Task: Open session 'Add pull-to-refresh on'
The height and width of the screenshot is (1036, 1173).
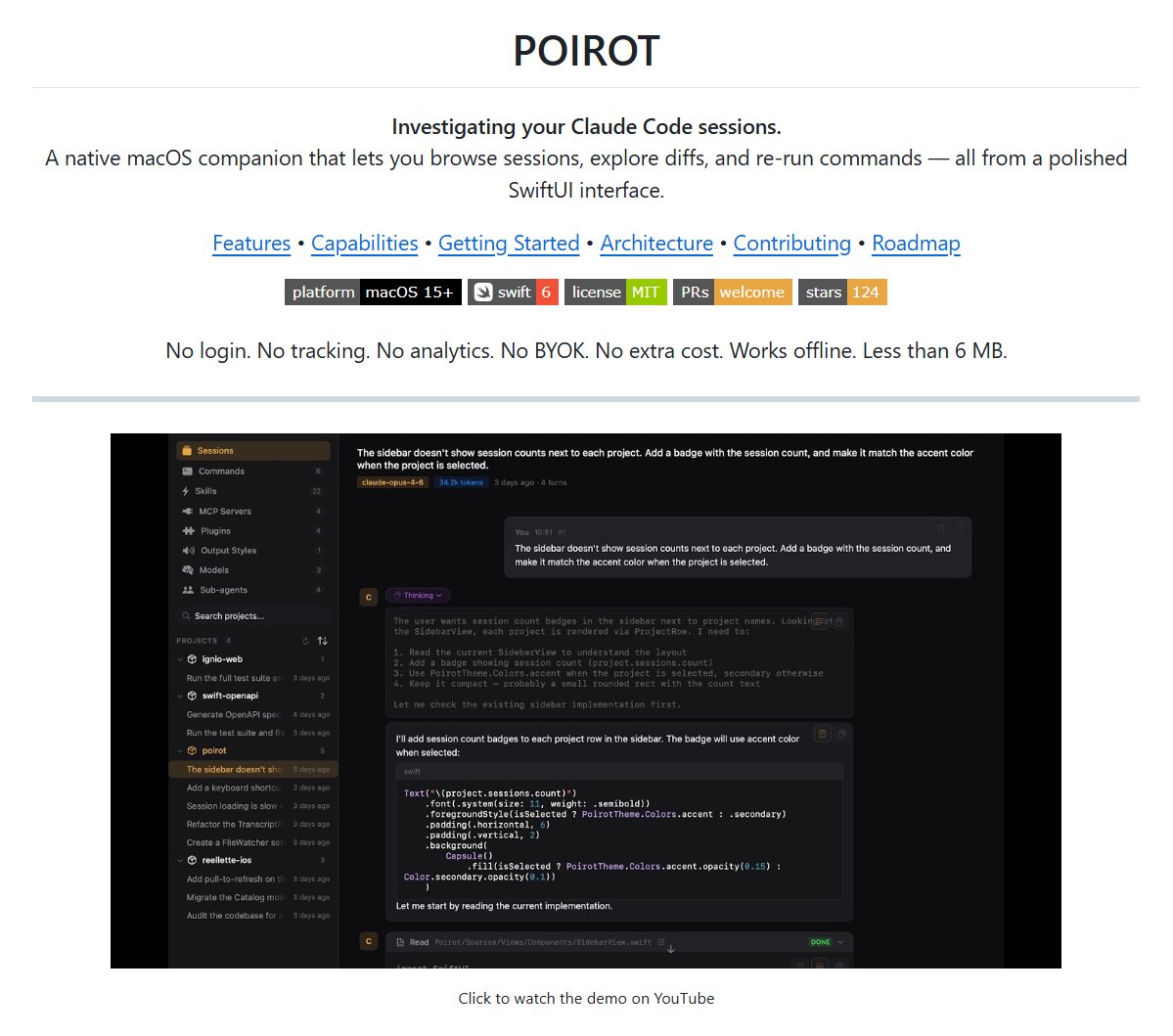Action: coord(252,878)
